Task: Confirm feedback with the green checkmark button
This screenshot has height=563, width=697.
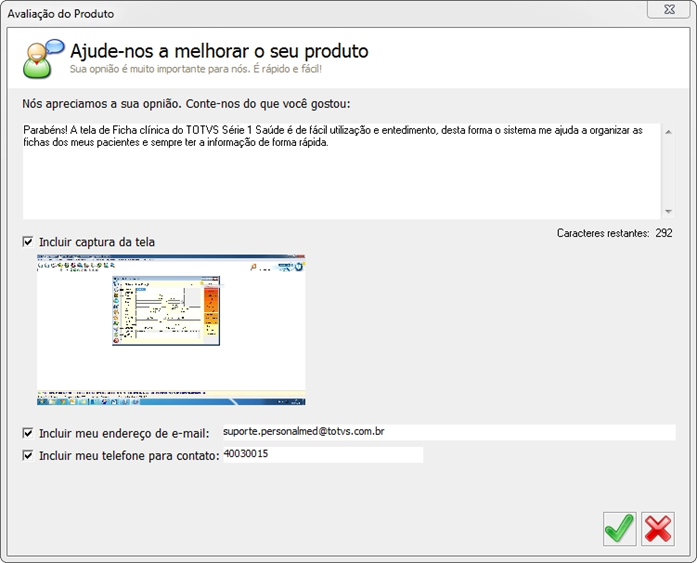Action: (620, 528)
